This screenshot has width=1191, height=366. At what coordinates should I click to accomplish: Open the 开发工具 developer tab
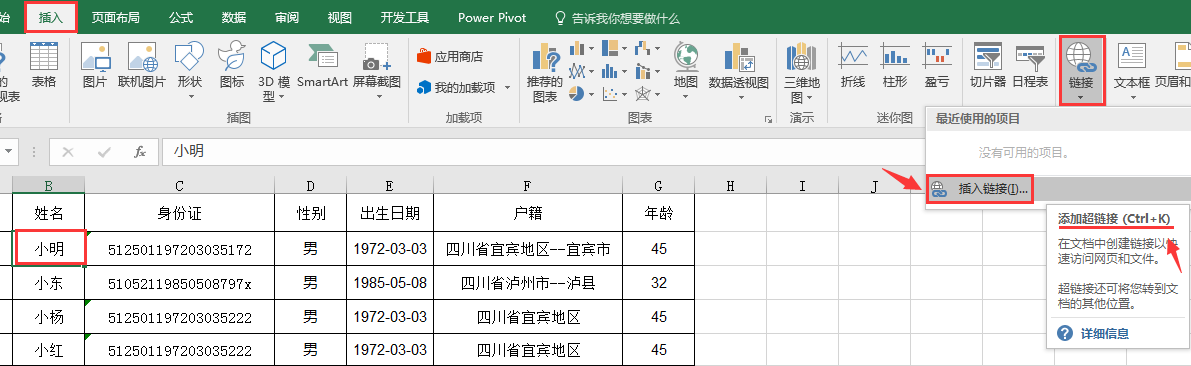coord(404,17)
